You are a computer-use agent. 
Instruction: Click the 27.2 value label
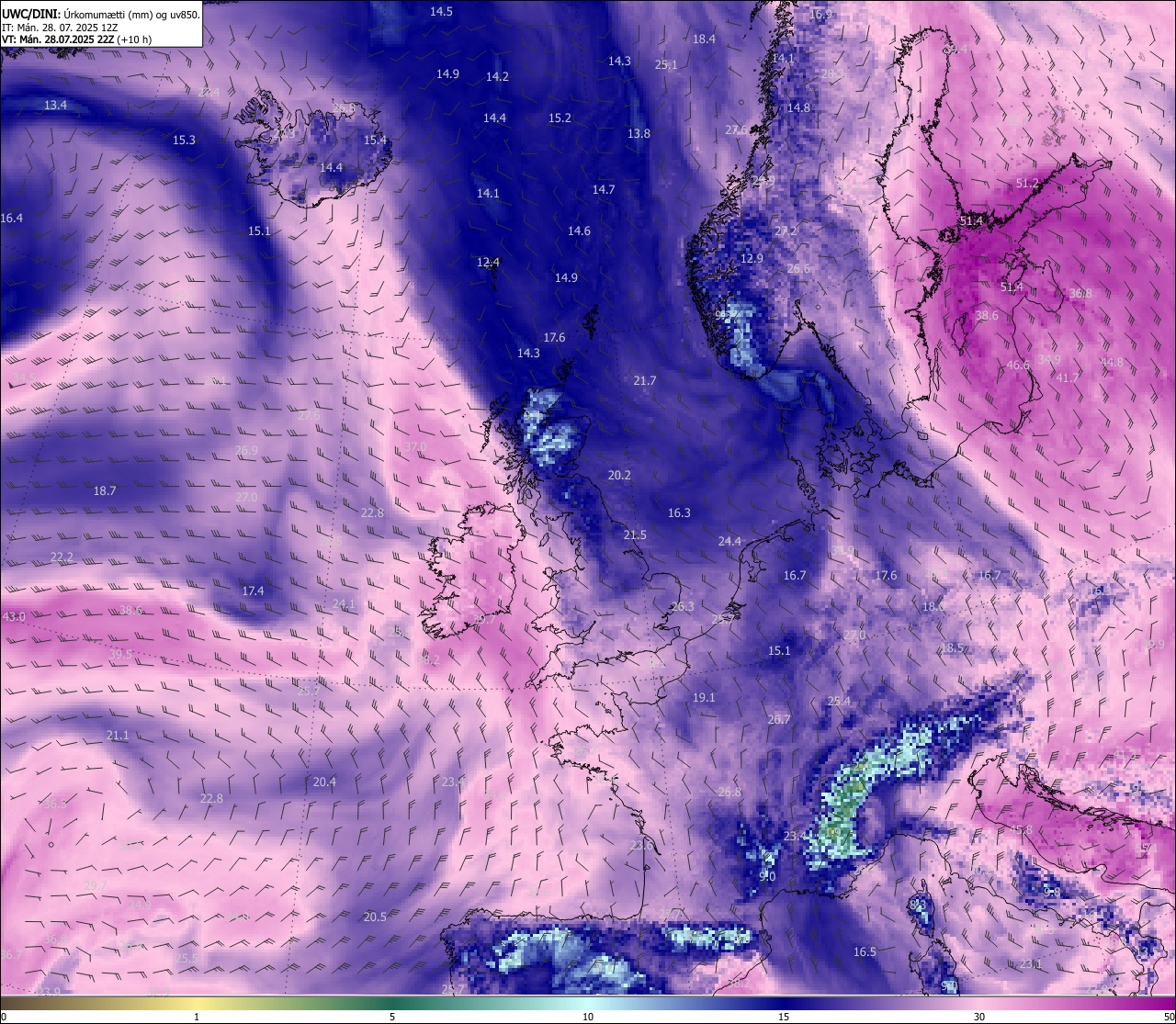point(786,231)
